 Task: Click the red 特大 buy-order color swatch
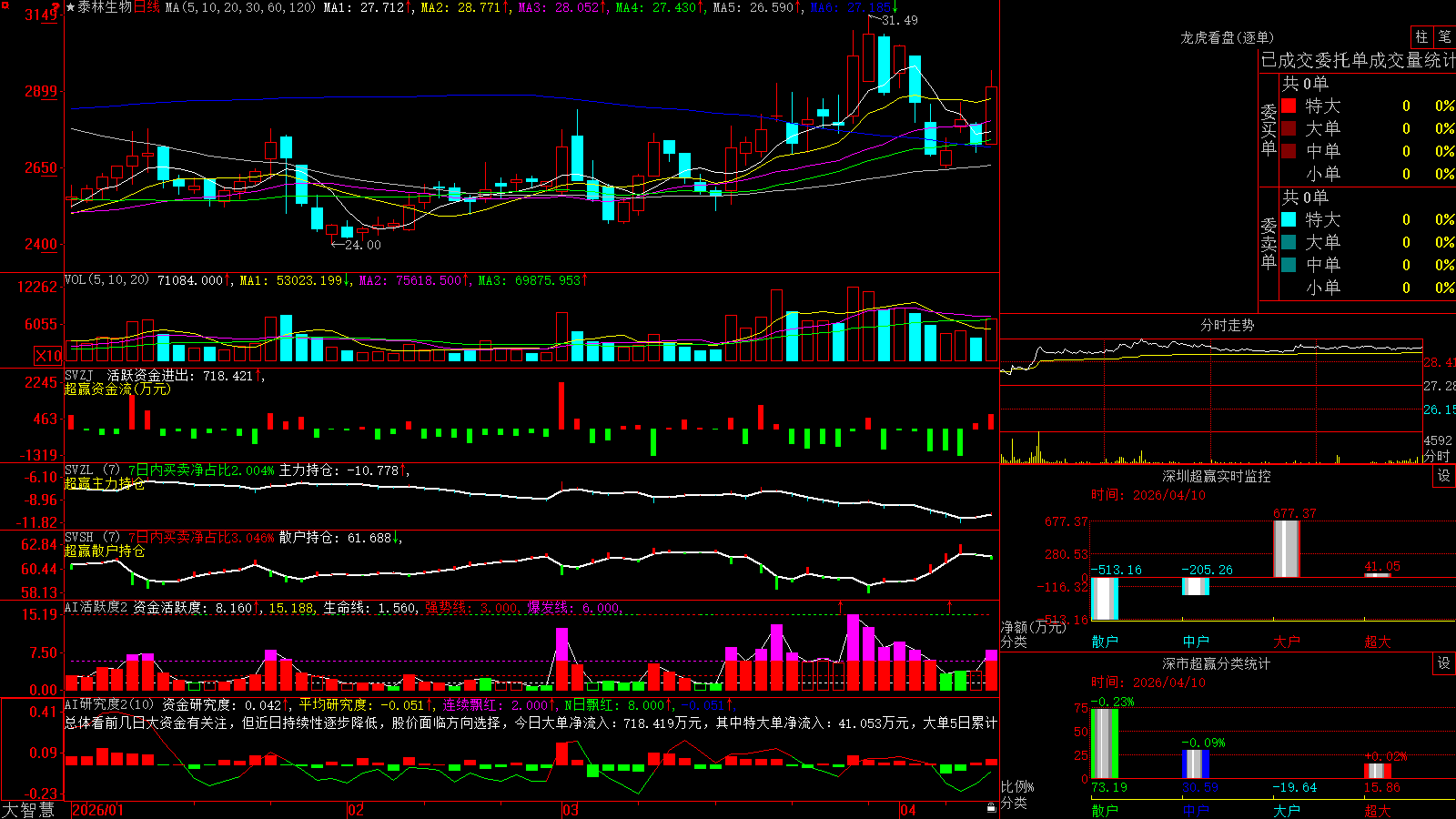point(1289,106)
